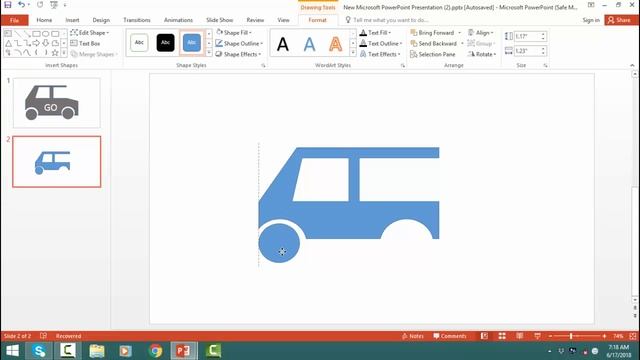
Task: Open Shape Styles dialog launcher
Action: [263, 65]
